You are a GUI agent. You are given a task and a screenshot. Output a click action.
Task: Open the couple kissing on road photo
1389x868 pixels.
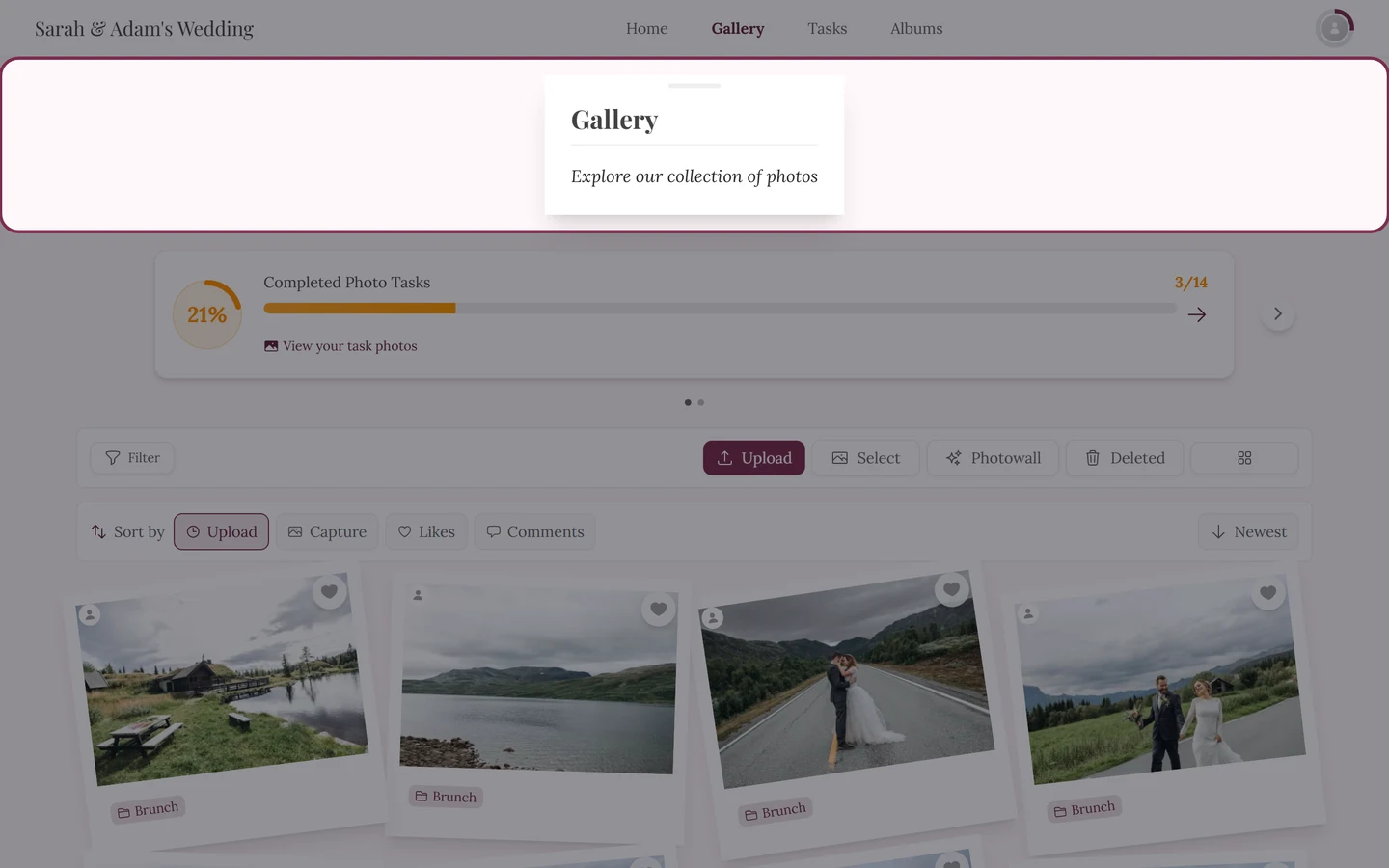(847, 679)
